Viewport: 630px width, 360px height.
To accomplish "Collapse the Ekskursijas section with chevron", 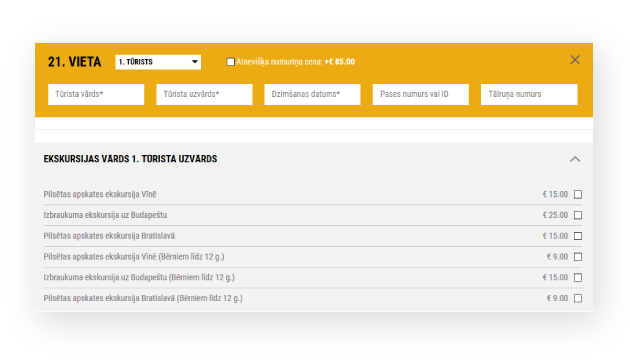I will pos(575,159).
